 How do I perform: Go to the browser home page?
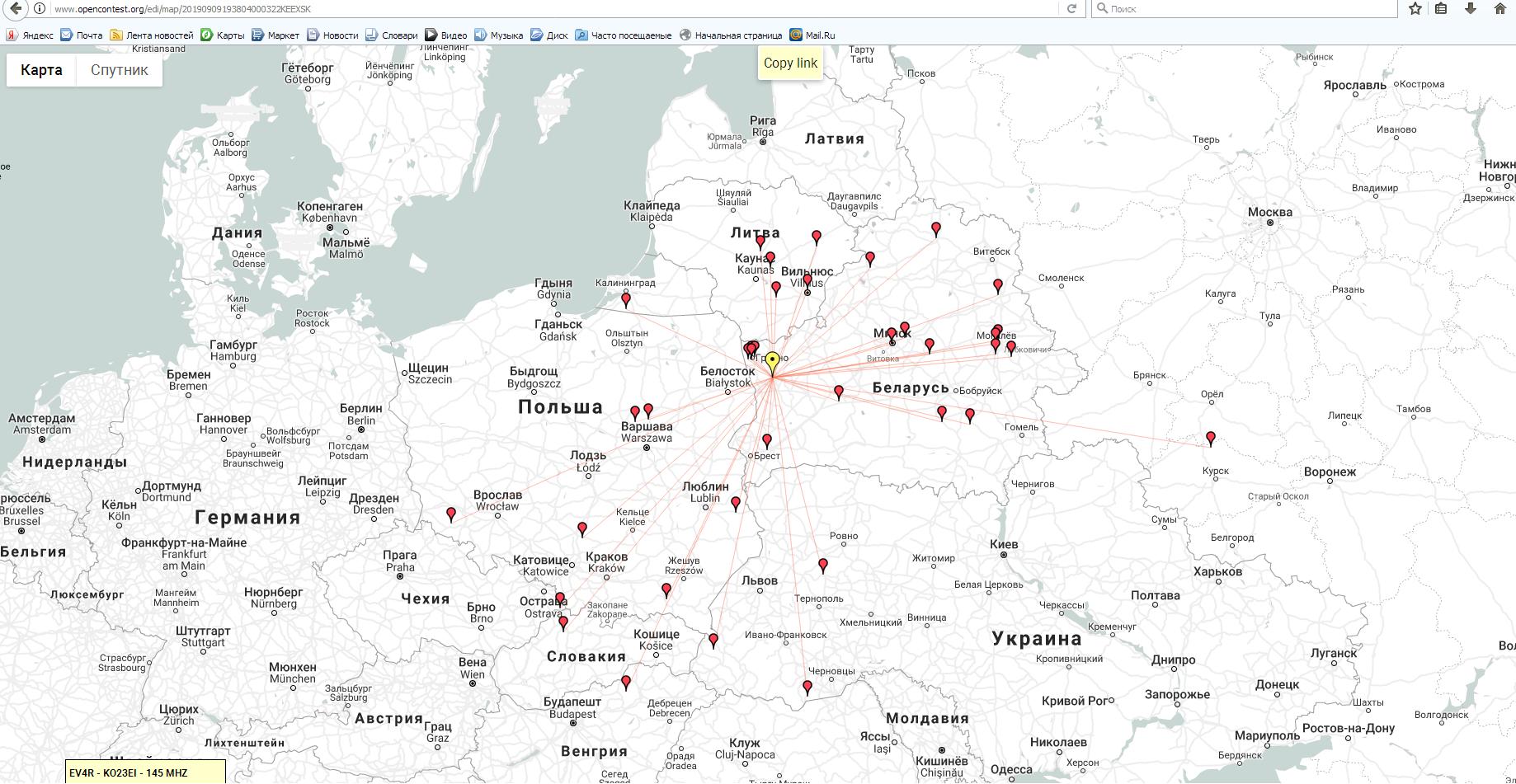(x=1500, y=8)
